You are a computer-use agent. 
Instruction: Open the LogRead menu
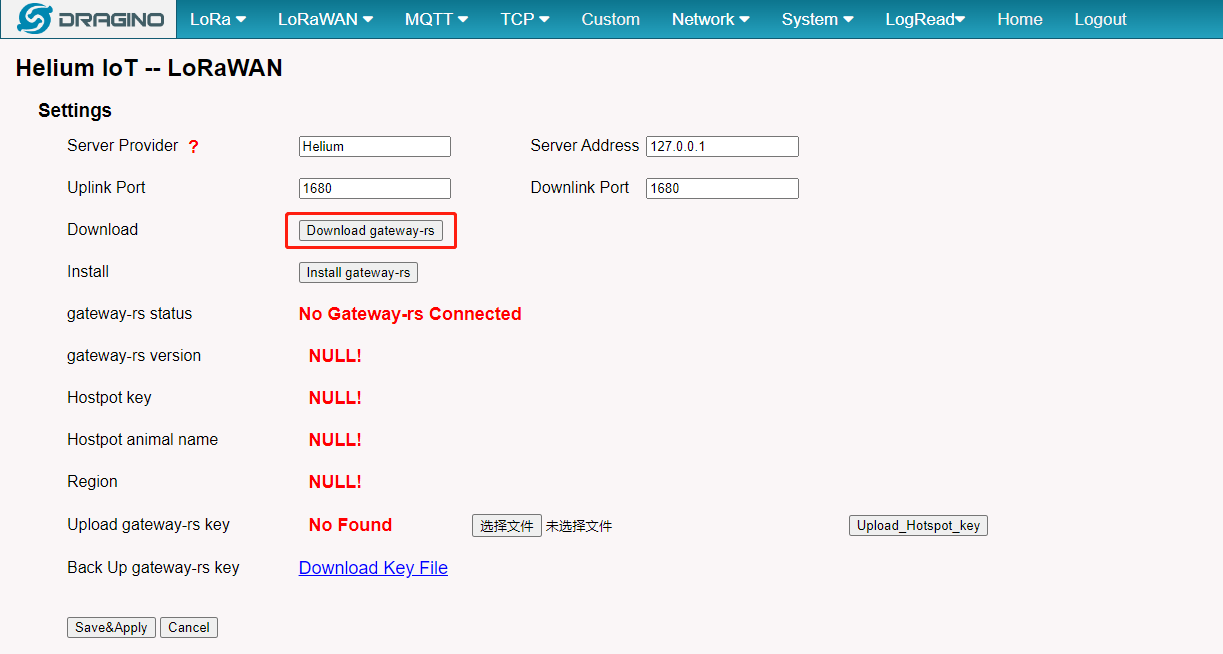coord(925,19)
